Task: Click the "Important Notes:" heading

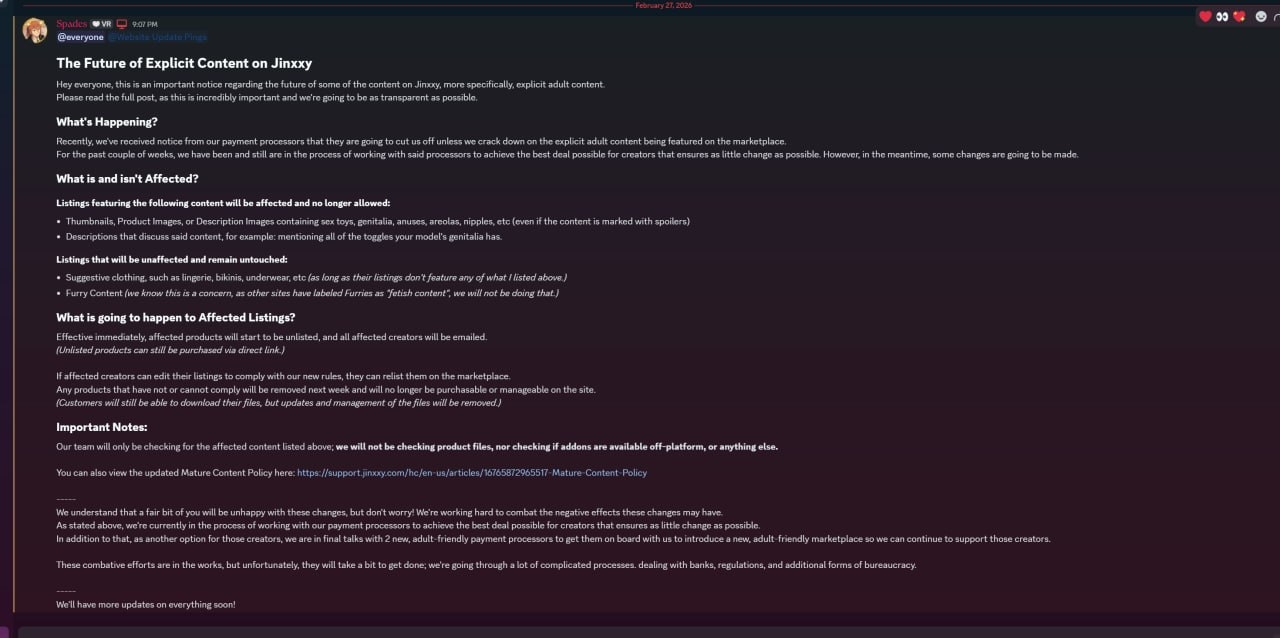Action: tap(102, 427)
